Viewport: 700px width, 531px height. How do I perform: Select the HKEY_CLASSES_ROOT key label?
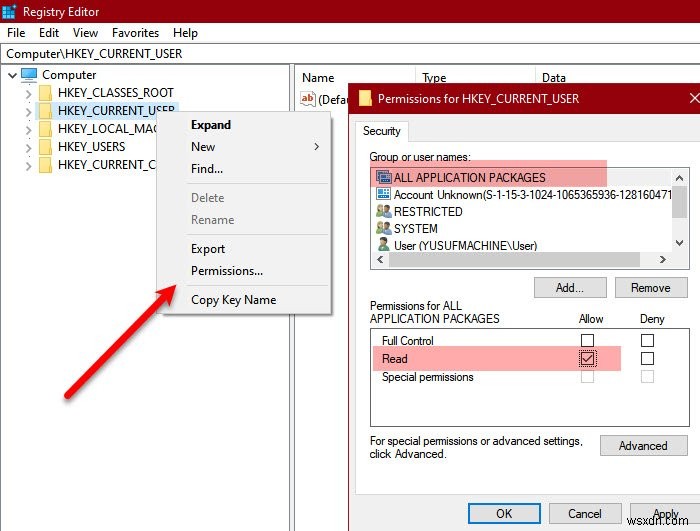tap(116, 93)
